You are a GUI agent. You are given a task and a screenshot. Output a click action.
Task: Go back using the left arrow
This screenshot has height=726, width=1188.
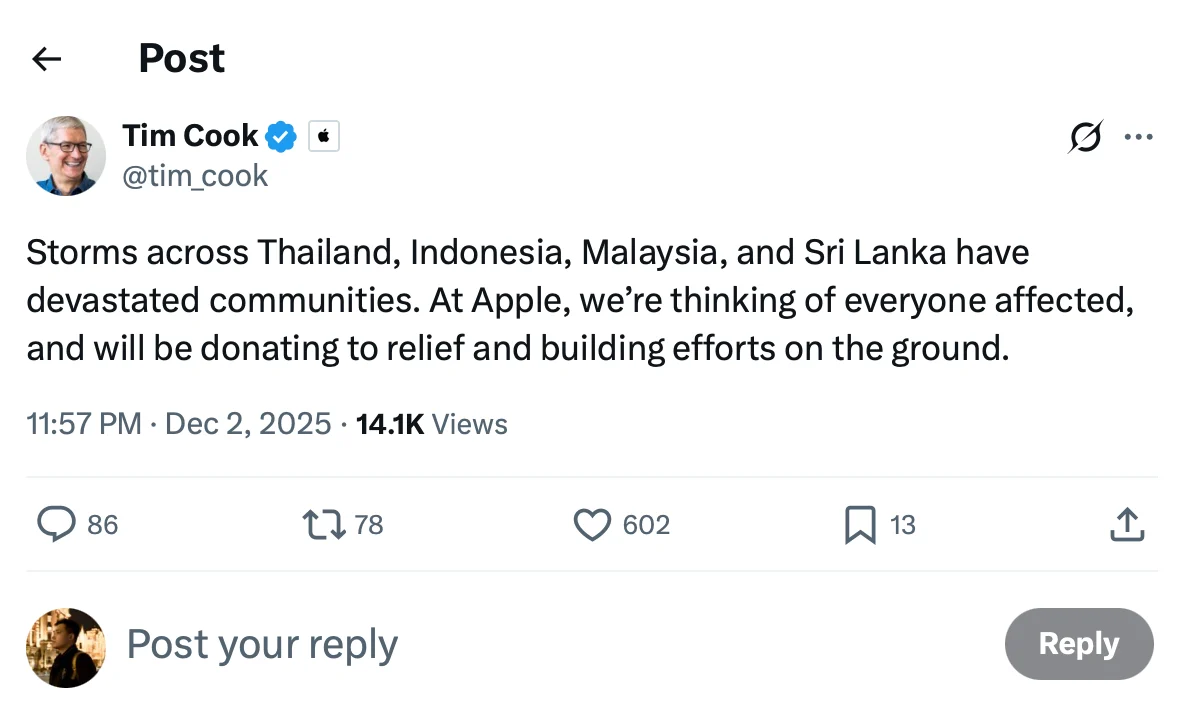click(x=47, y=59)
